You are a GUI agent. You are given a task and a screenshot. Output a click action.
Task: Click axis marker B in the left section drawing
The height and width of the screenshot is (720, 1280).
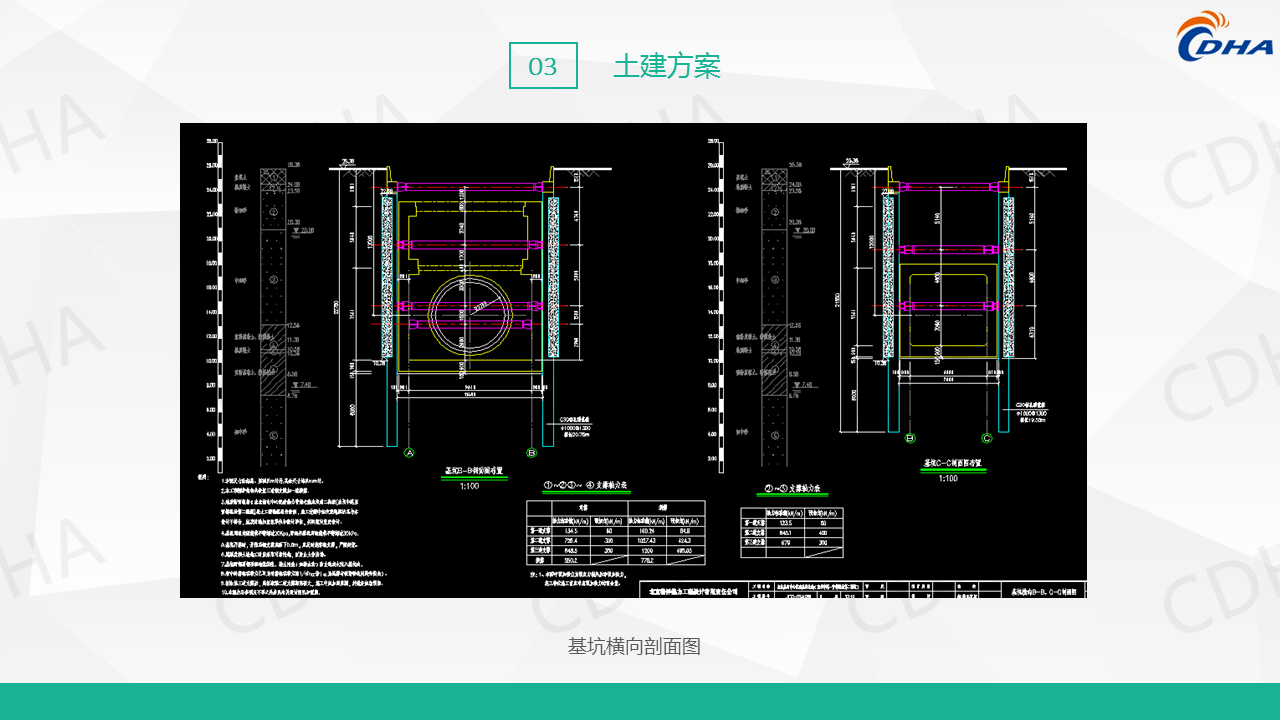tap(532, 453)
